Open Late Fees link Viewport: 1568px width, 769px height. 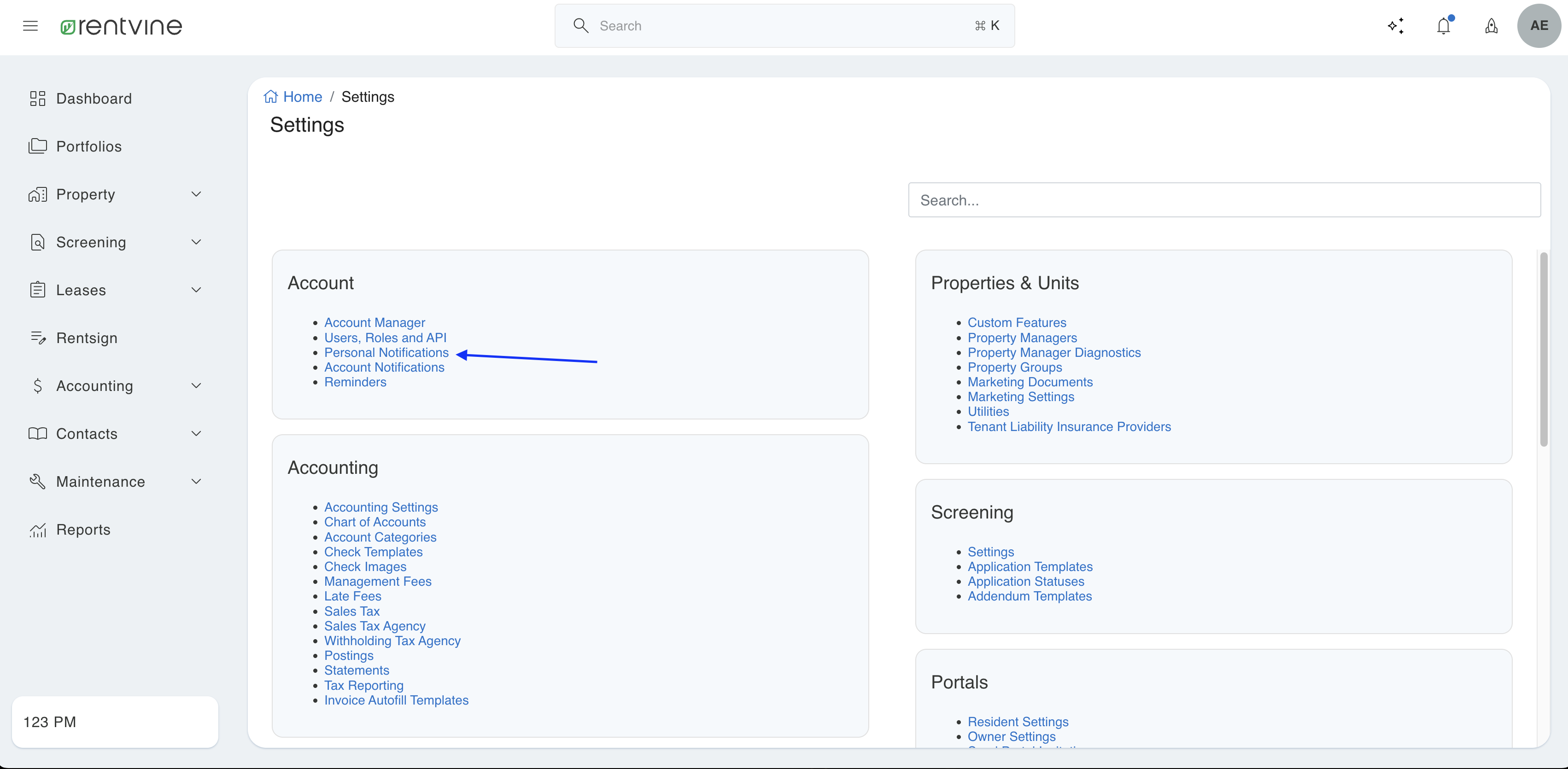point(352,596)
